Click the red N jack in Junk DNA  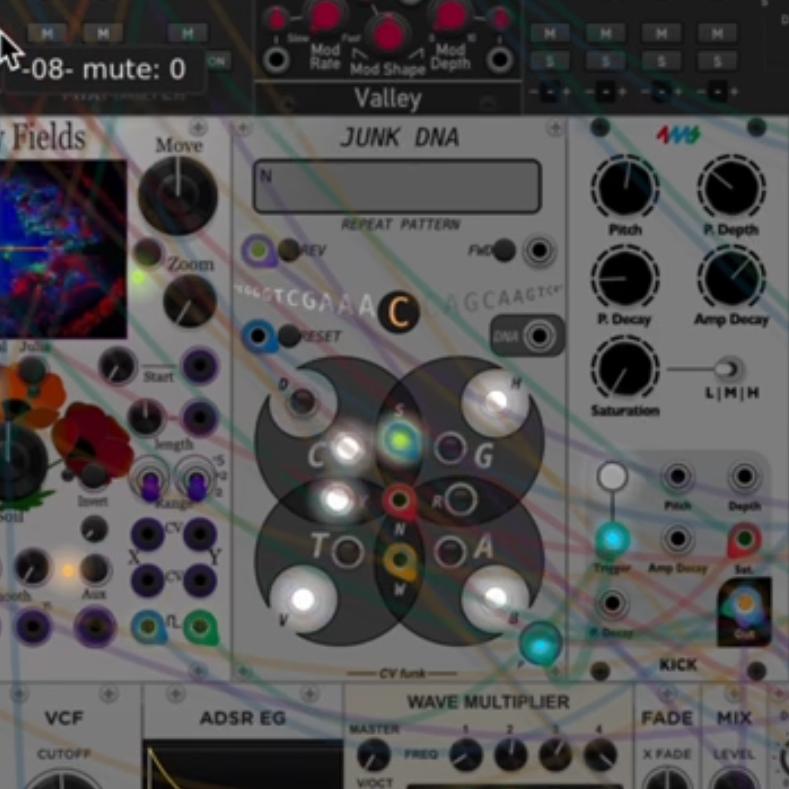point(400,497)
